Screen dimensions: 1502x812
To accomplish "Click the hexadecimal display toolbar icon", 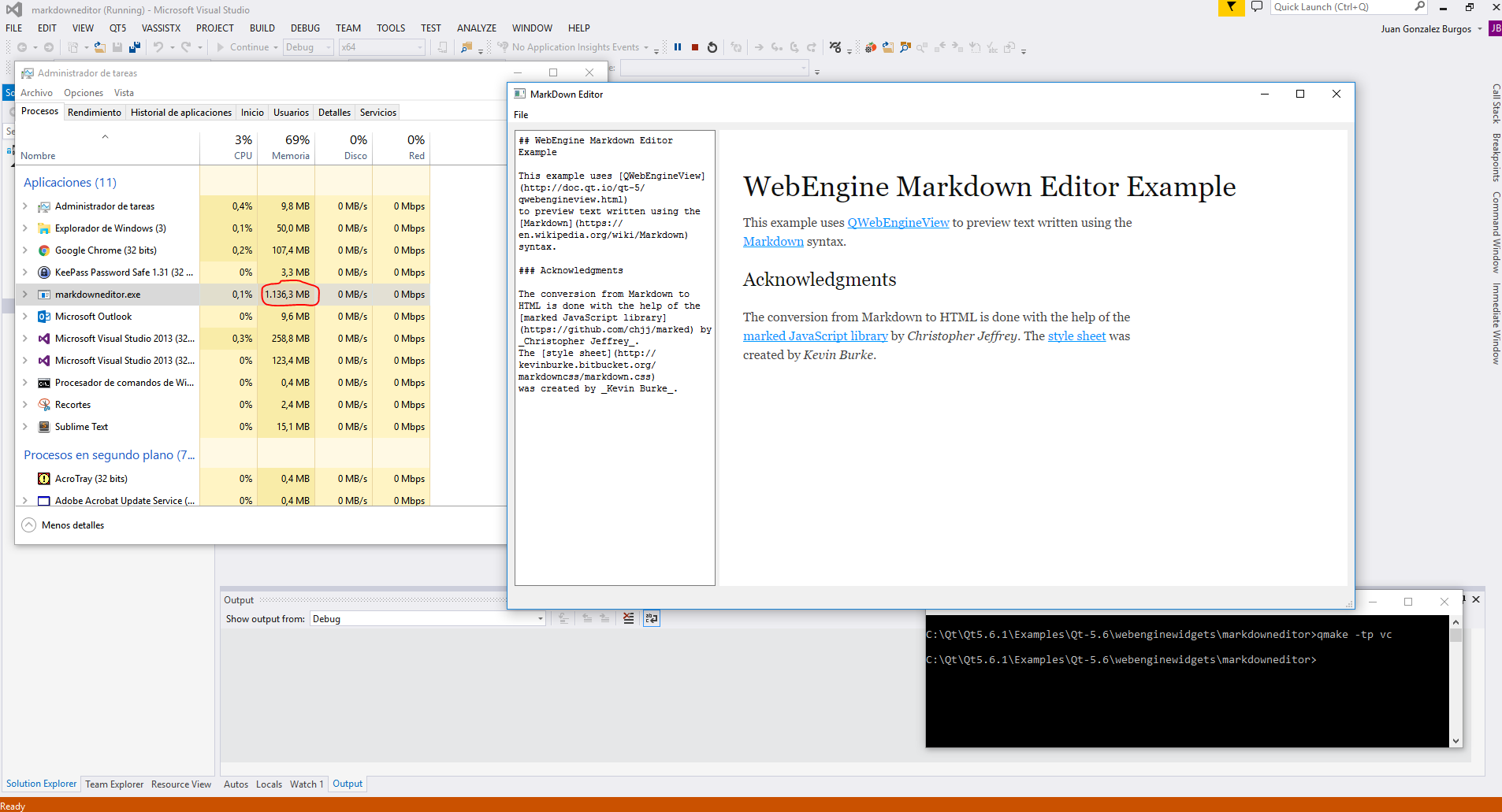I will click(x=835, y=47).
